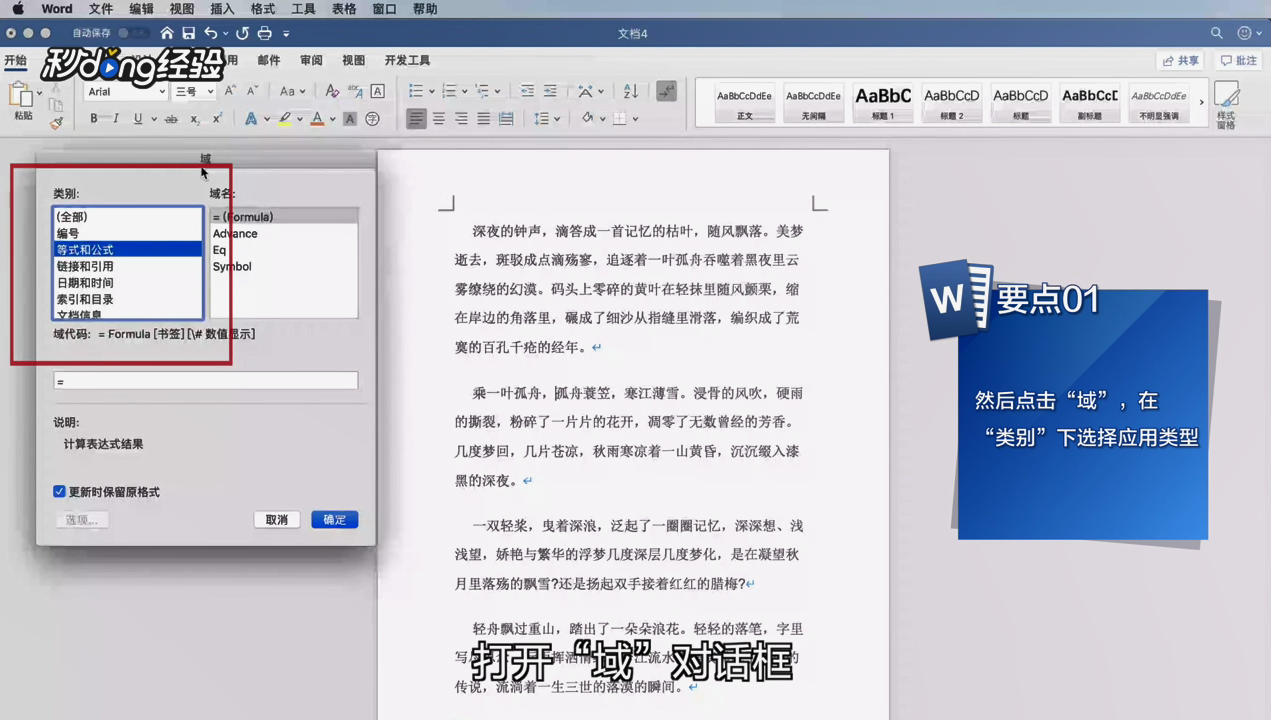The width and height of the screenshot is (1271, 720).
Task: Switch to the 邮件 ribbon tab
Action: click(x=269, y=61)
